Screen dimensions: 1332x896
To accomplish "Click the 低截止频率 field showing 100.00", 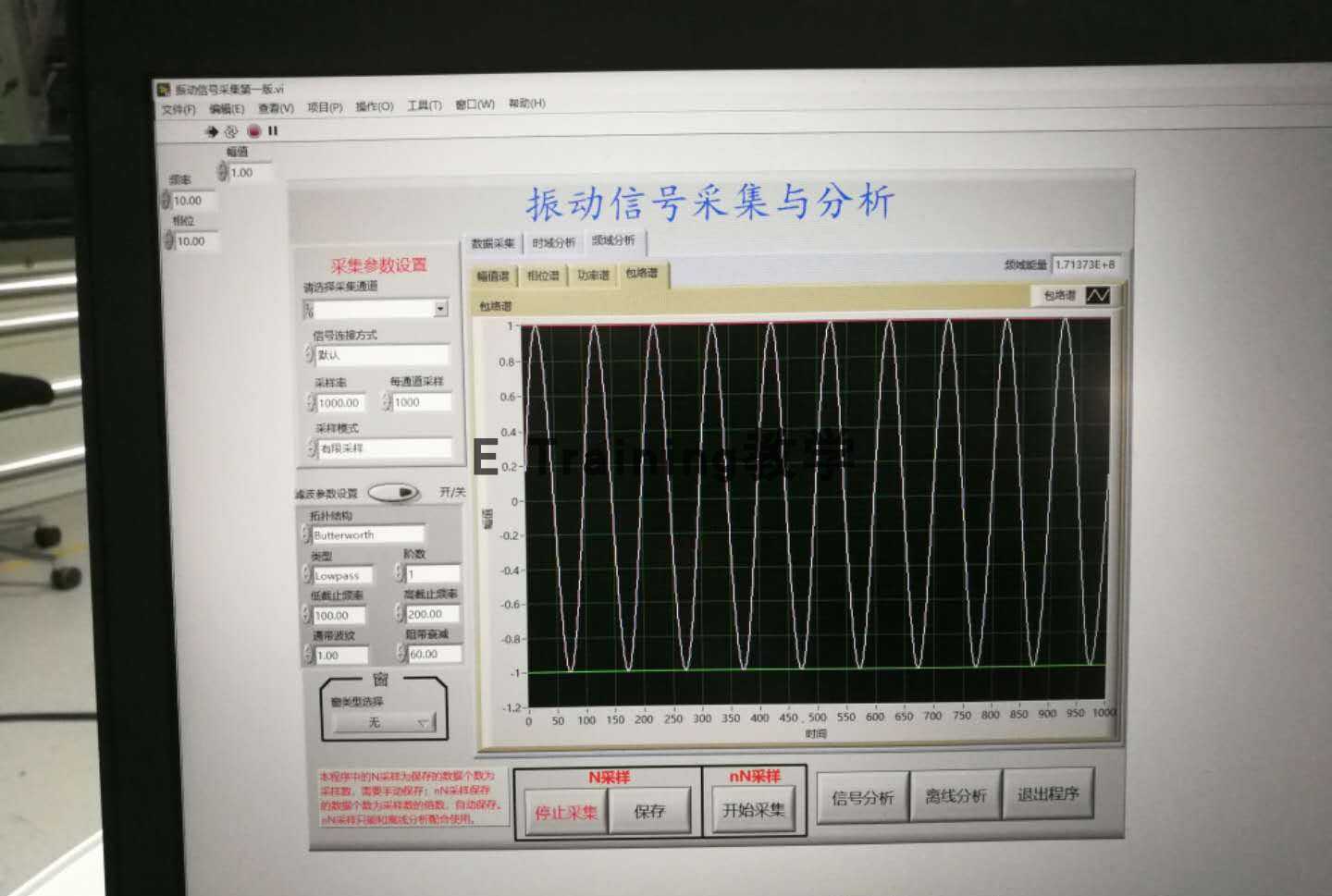I will click(x=339, y=615).
